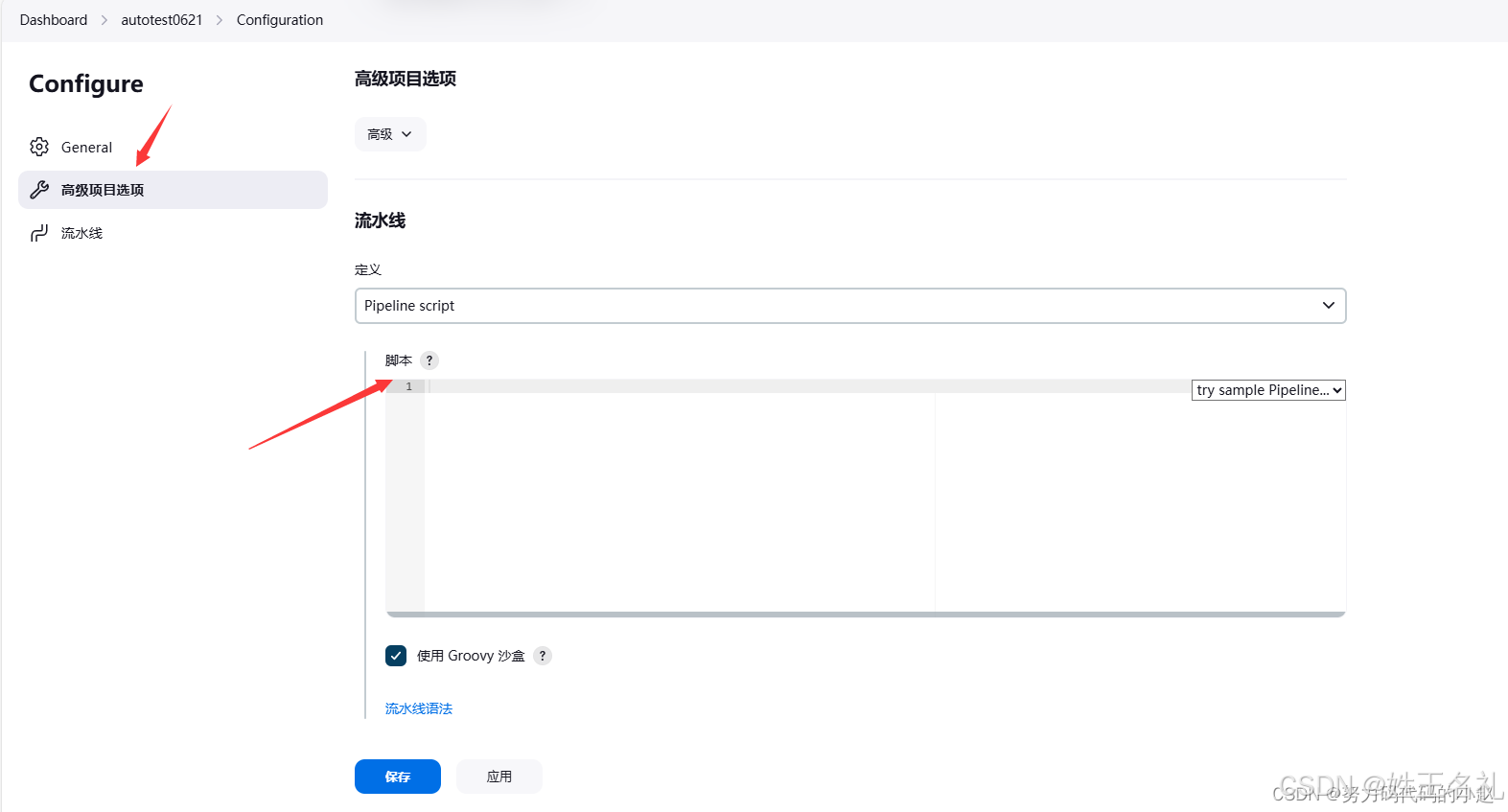Click the Configure page title
The image size is (1508, 812).
pos(86,84)
